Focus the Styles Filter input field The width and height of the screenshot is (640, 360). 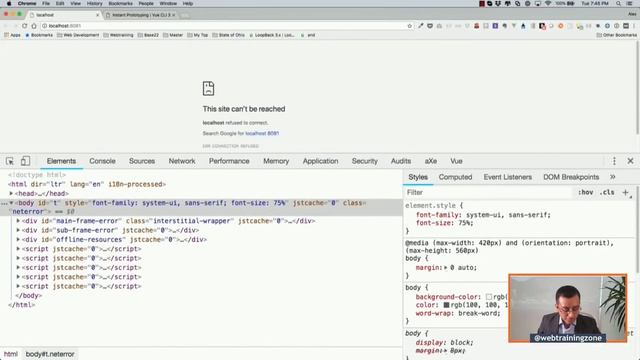[x=489, y=192]
